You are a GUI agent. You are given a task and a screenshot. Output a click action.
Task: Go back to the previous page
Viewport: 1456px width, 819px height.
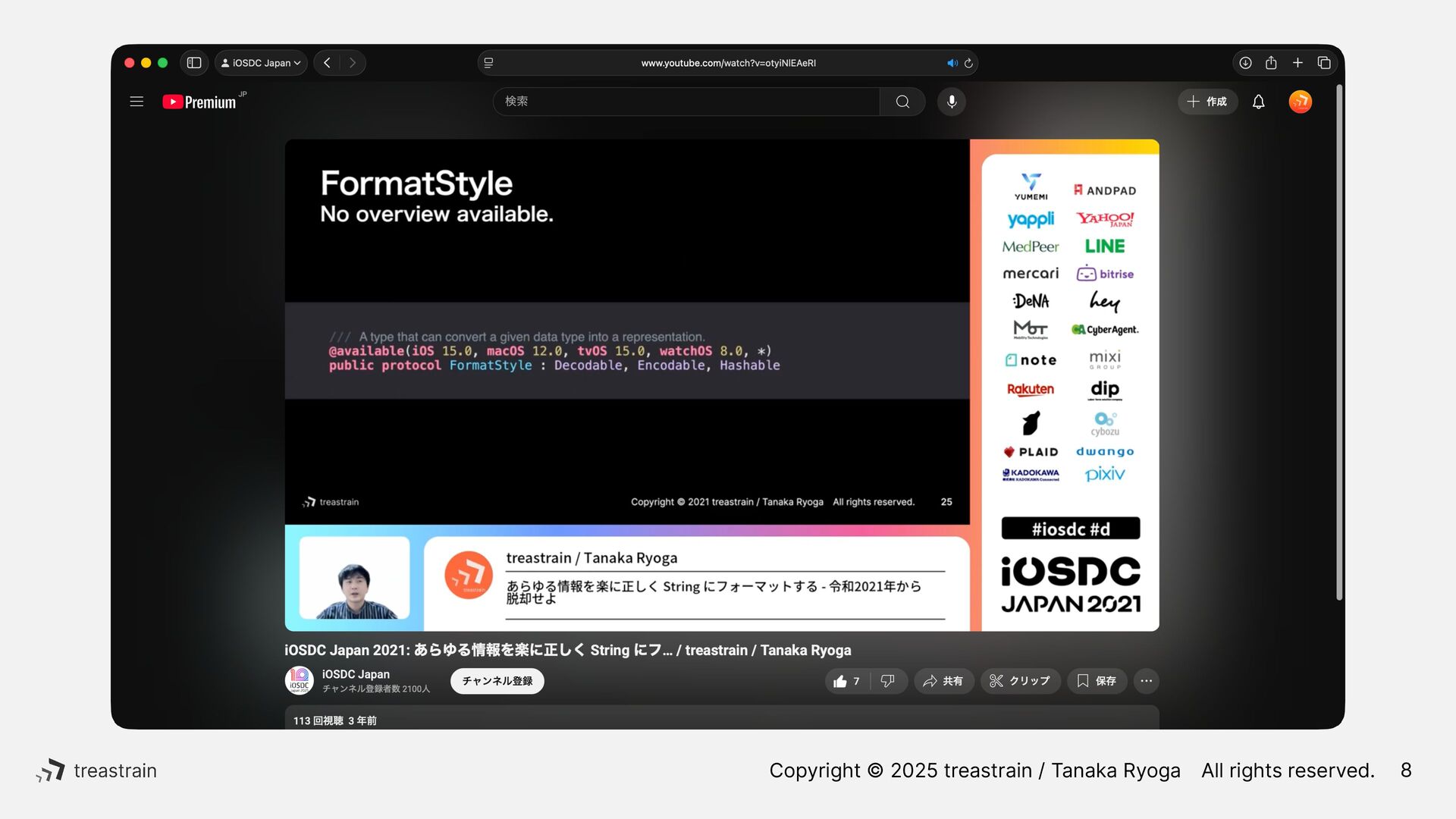click(327, 63)
